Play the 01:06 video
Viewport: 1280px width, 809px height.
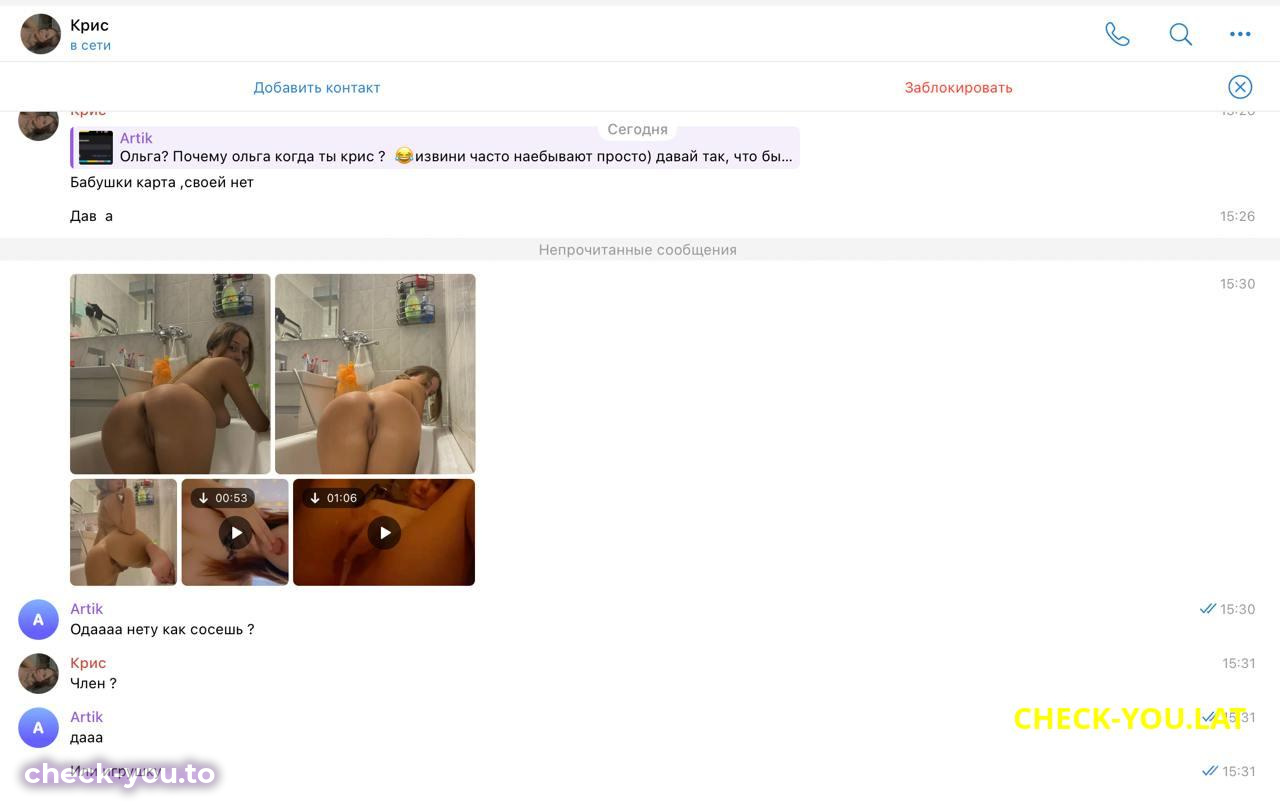[x=384, y=533]
